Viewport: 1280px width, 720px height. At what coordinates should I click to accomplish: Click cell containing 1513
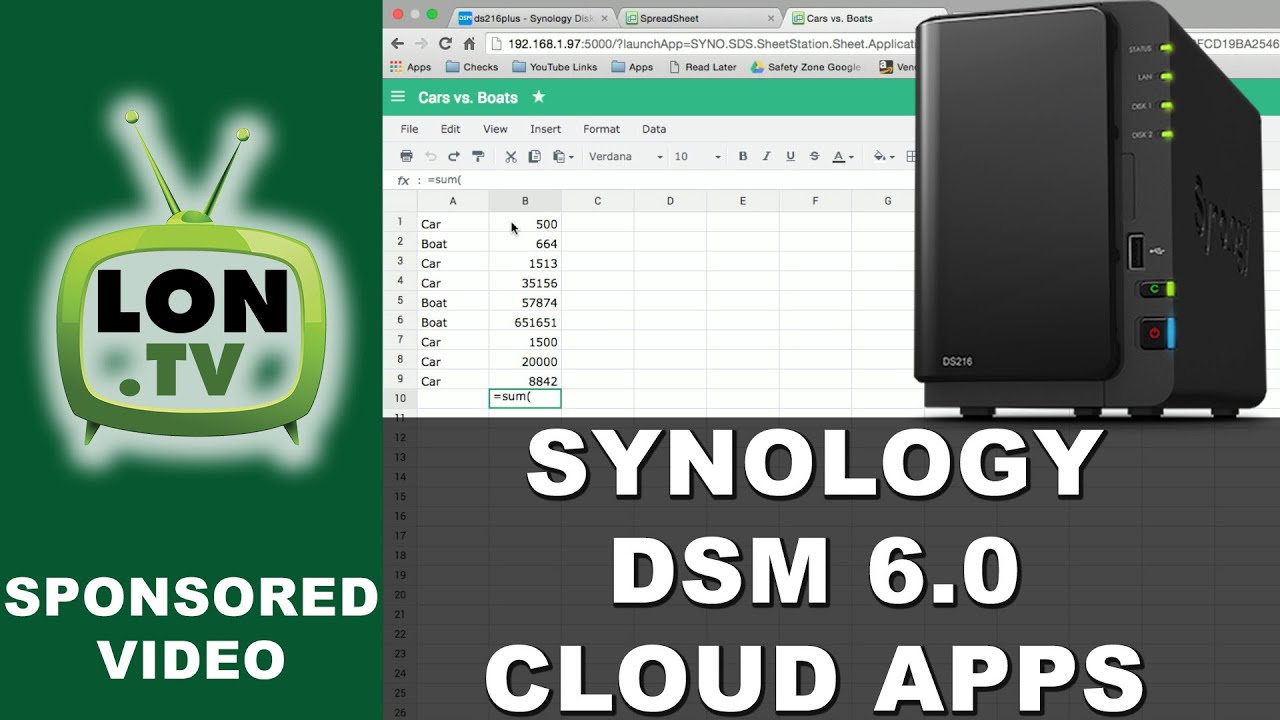[x=525, y=263]
